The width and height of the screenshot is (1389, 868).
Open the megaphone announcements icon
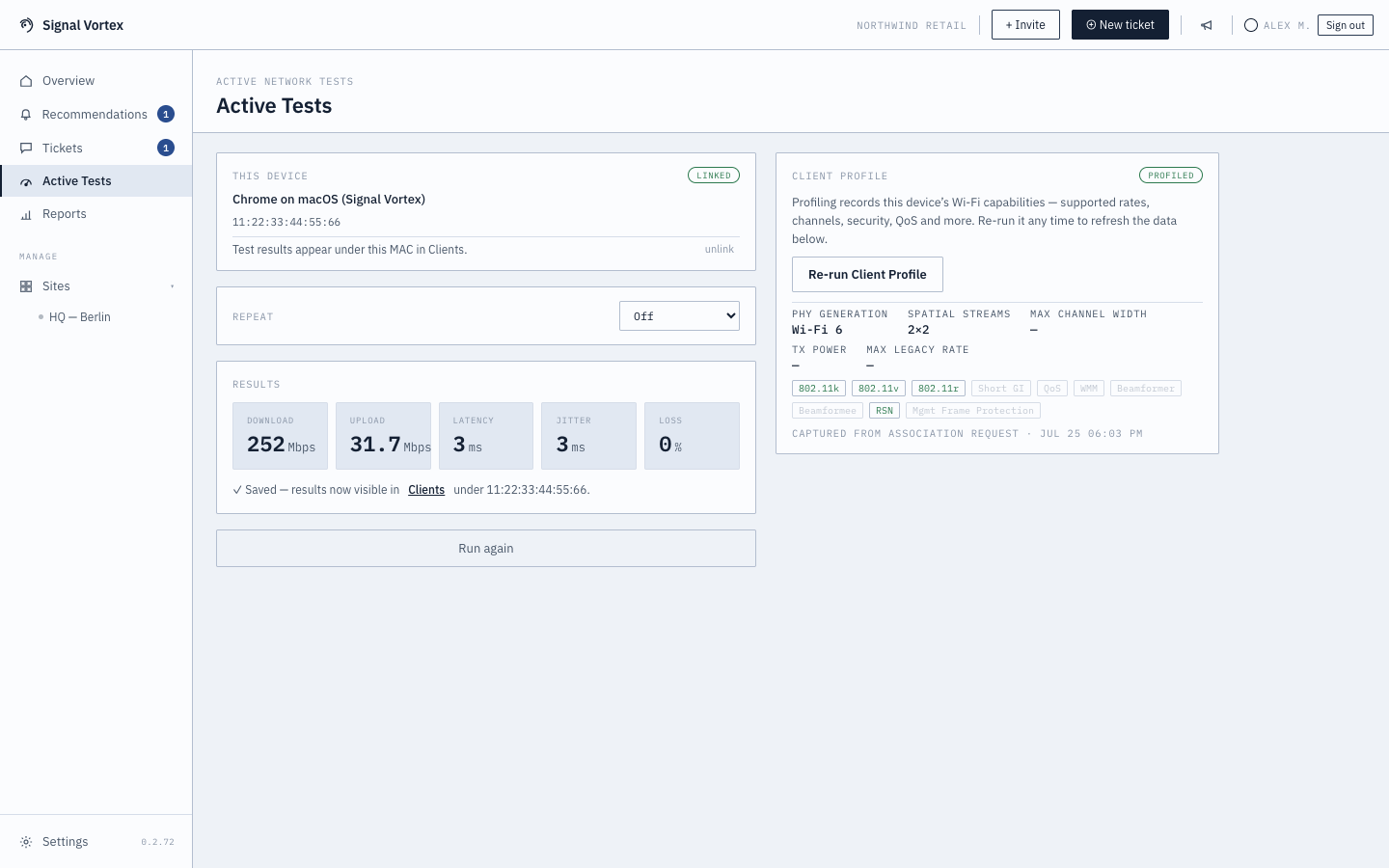pyautogui.click(x=1206, y=25)
